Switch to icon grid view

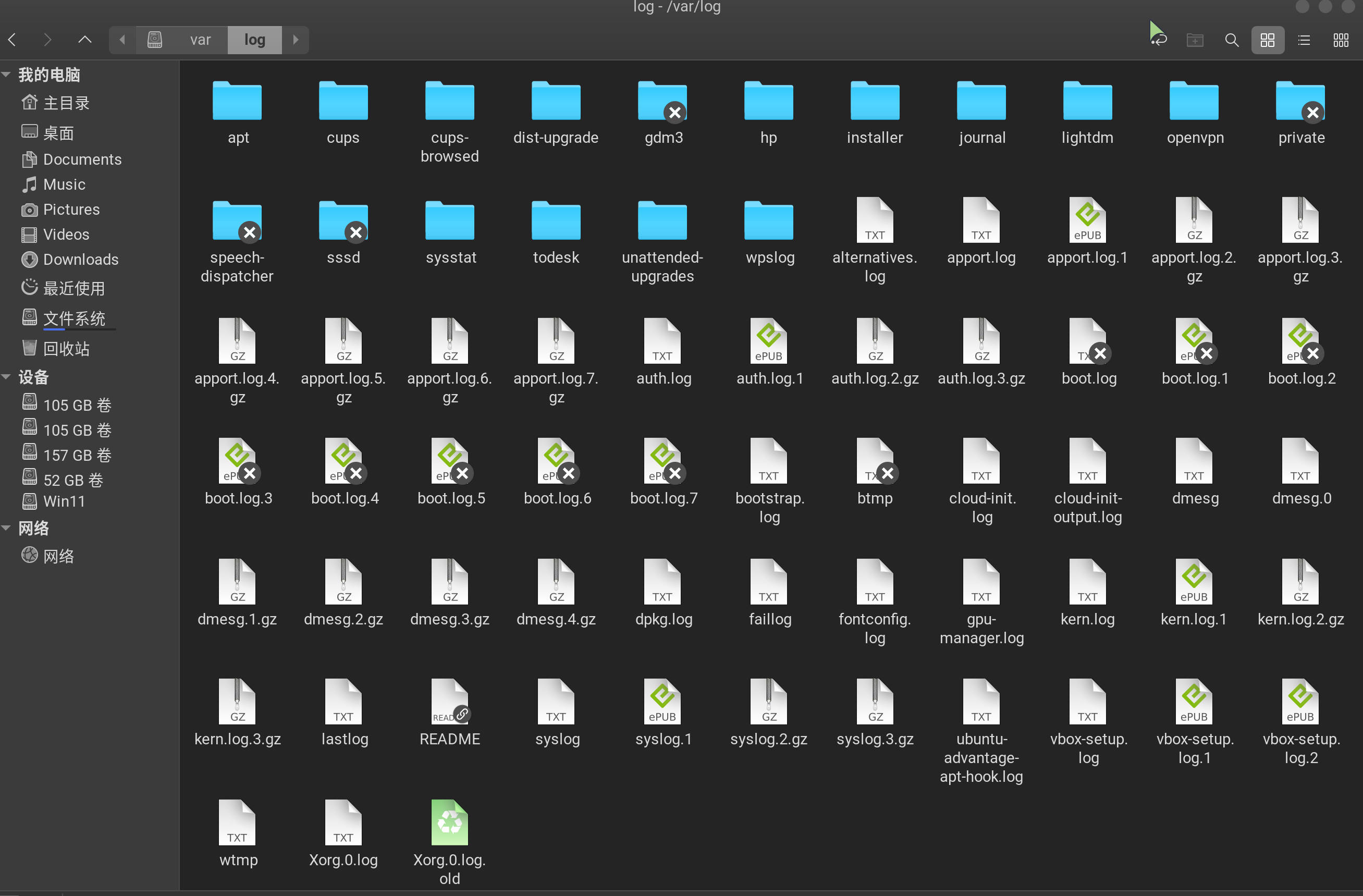coord(1268,40)
